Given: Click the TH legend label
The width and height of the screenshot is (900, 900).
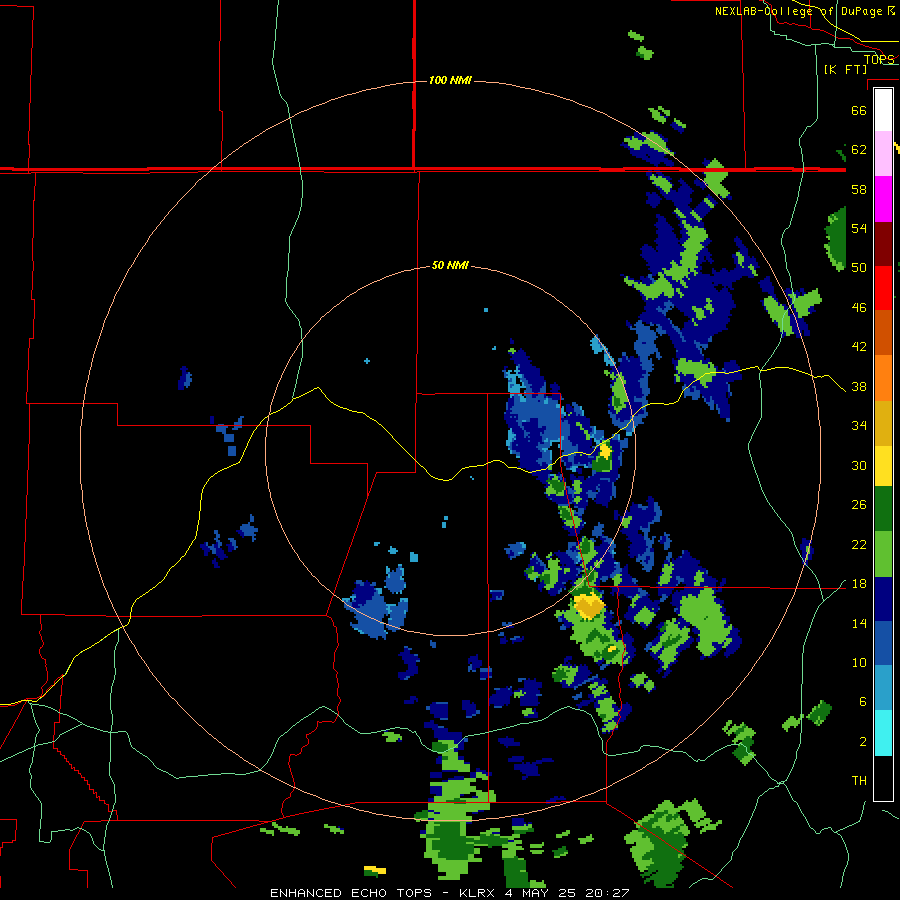Looking at the screenshot, I should pos(859,781).
